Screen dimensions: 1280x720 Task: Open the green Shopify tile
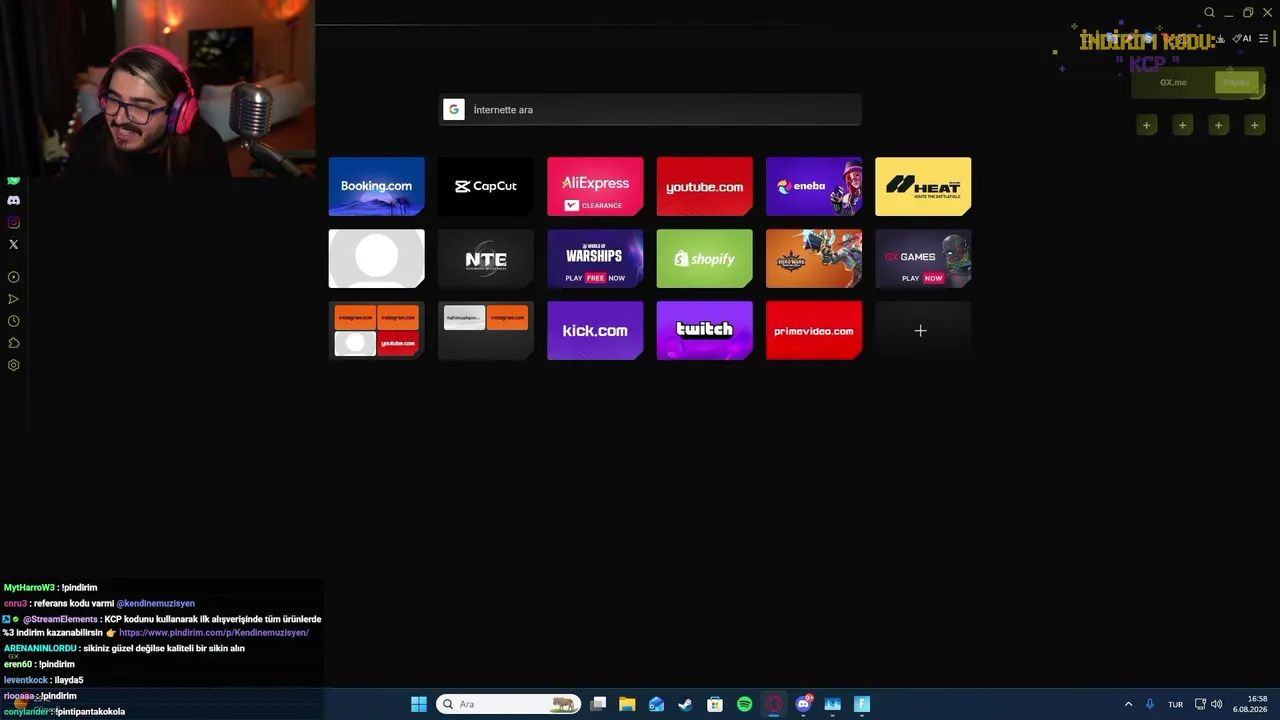tap(704, 258)
